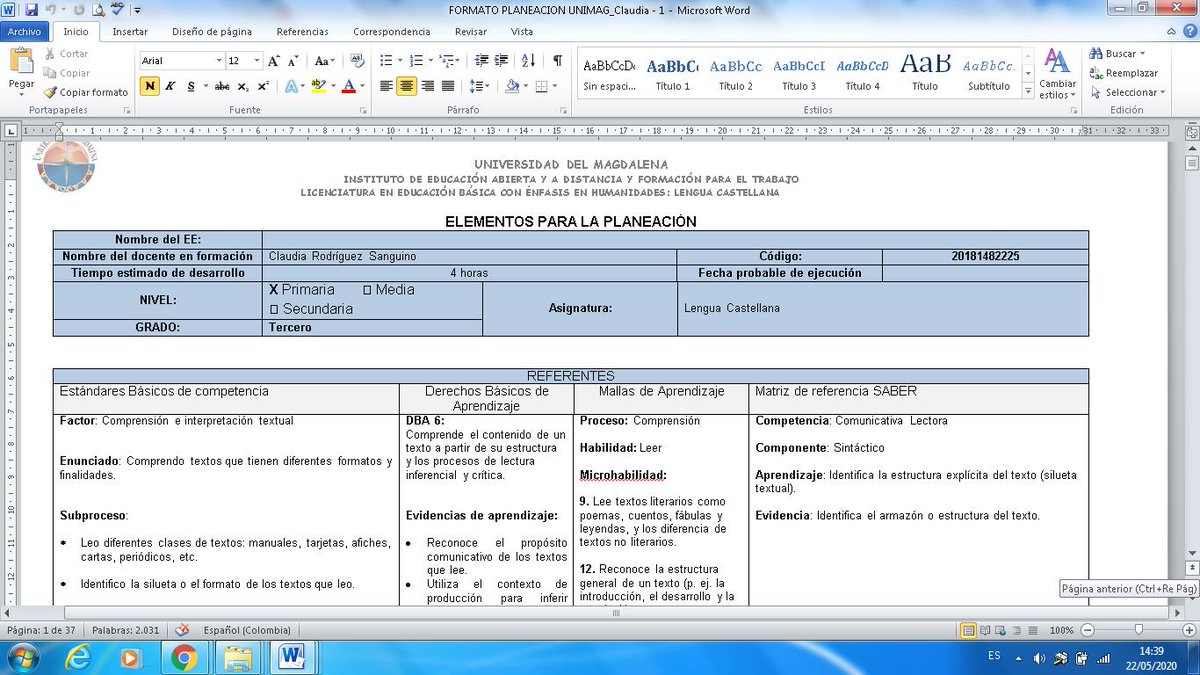Shrink font size with shrink font icon
Screen dimensions: 1200x675
295,61
